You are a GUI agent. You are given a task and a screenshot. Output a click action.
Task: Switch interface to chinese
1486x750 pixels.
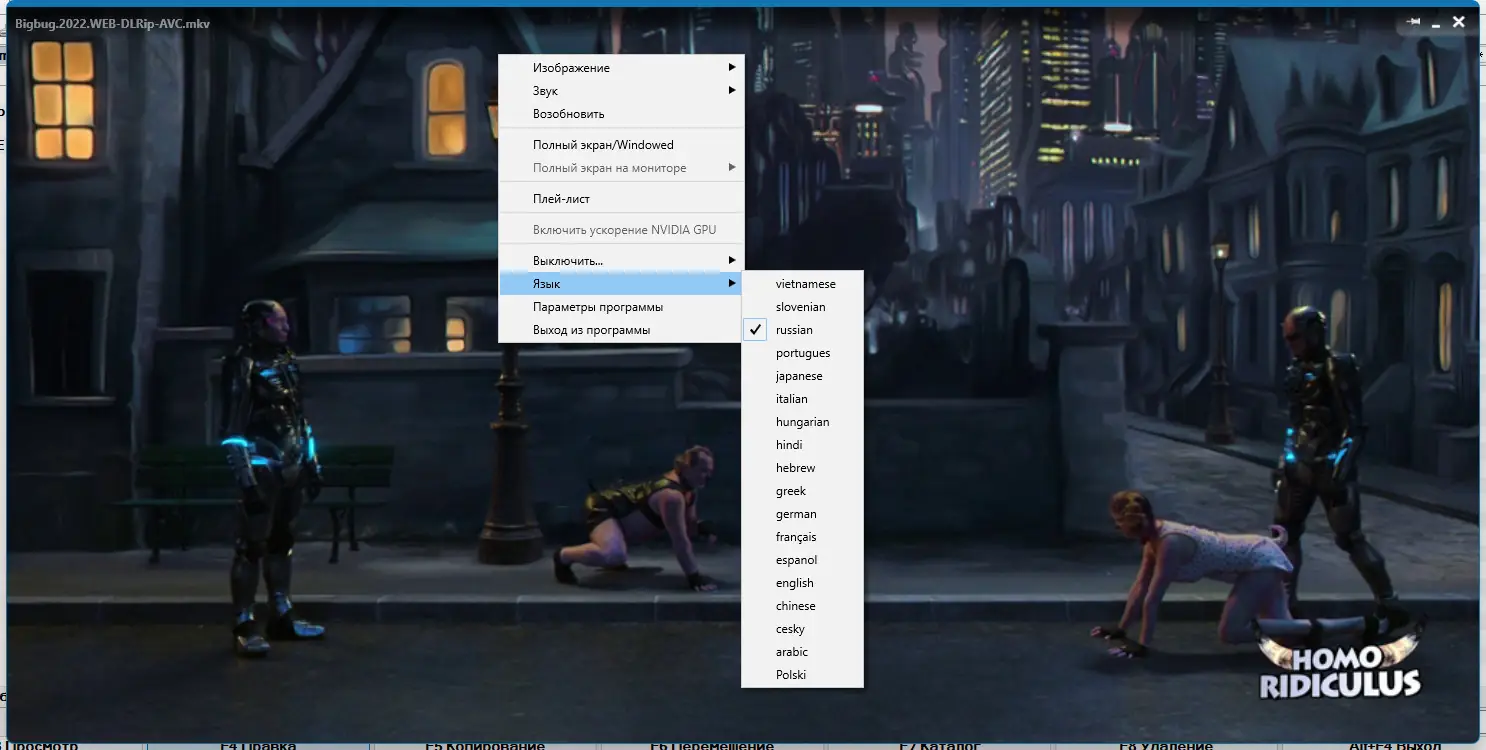(x=802, y=606)
